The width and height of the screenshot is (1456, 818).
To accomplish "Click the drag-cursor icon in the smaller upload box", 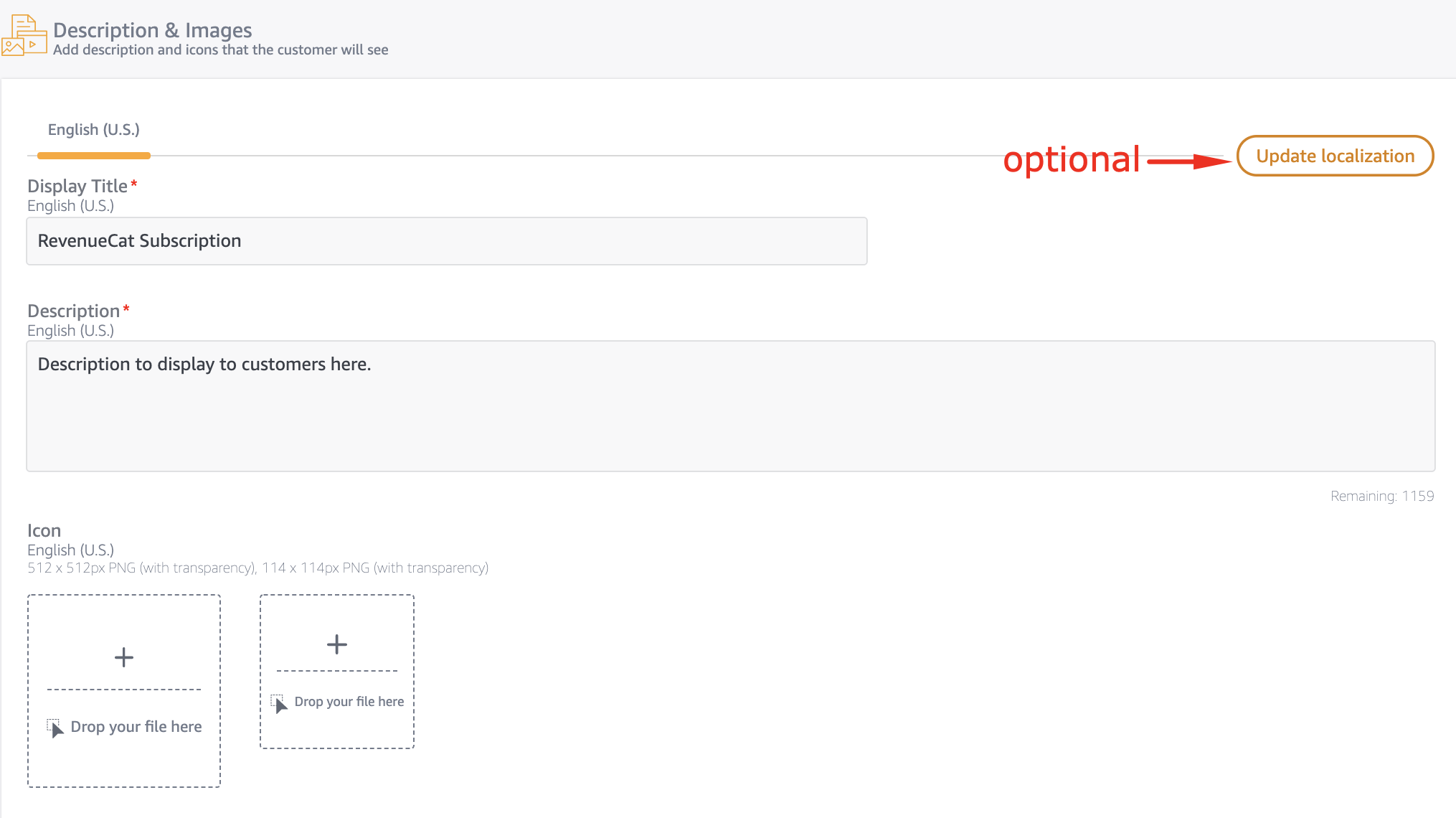I will click(280, 703).
